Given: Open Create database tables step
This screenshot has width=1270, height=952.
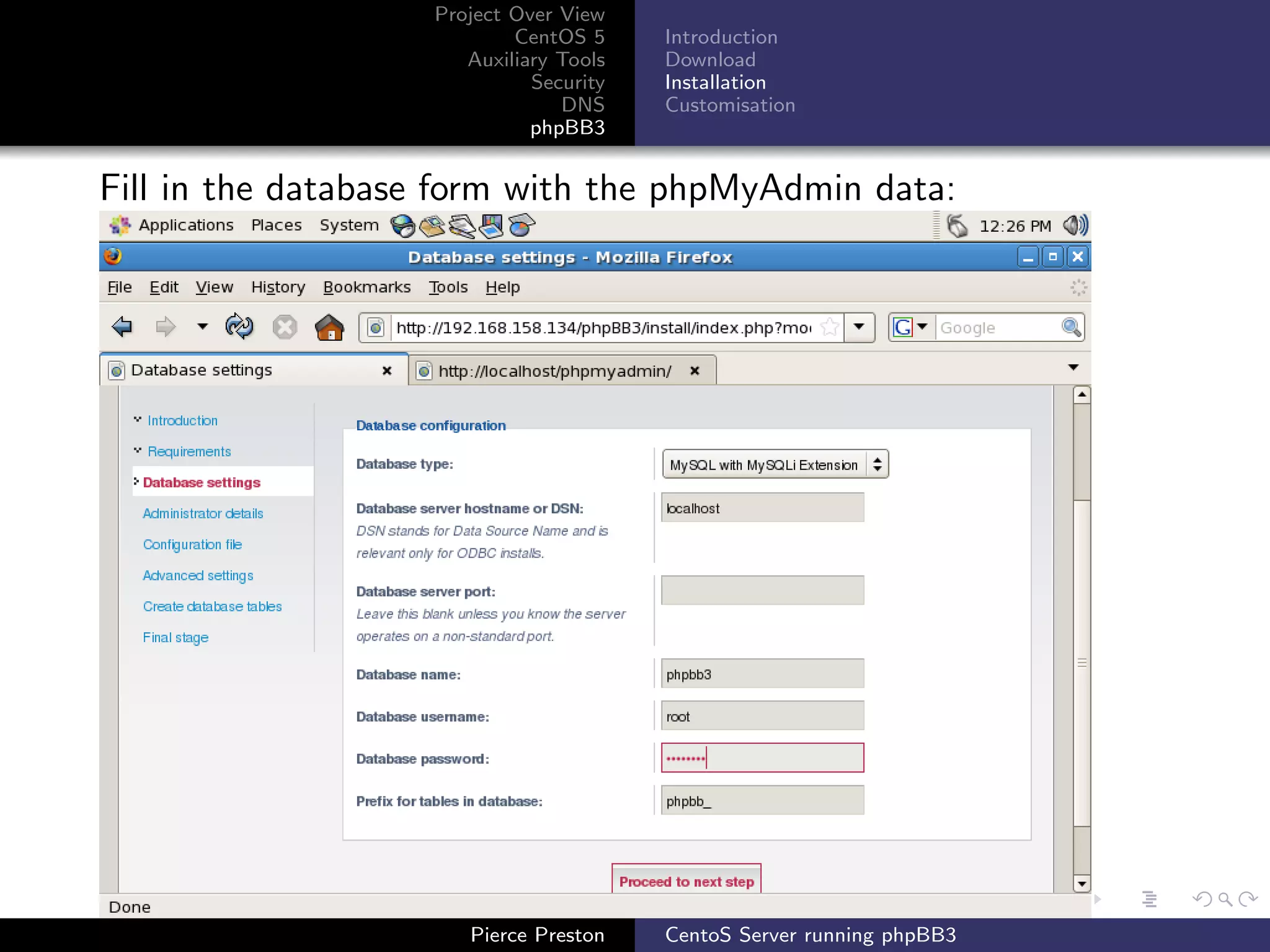Looking at the screenshot, I should click(212, 607).
